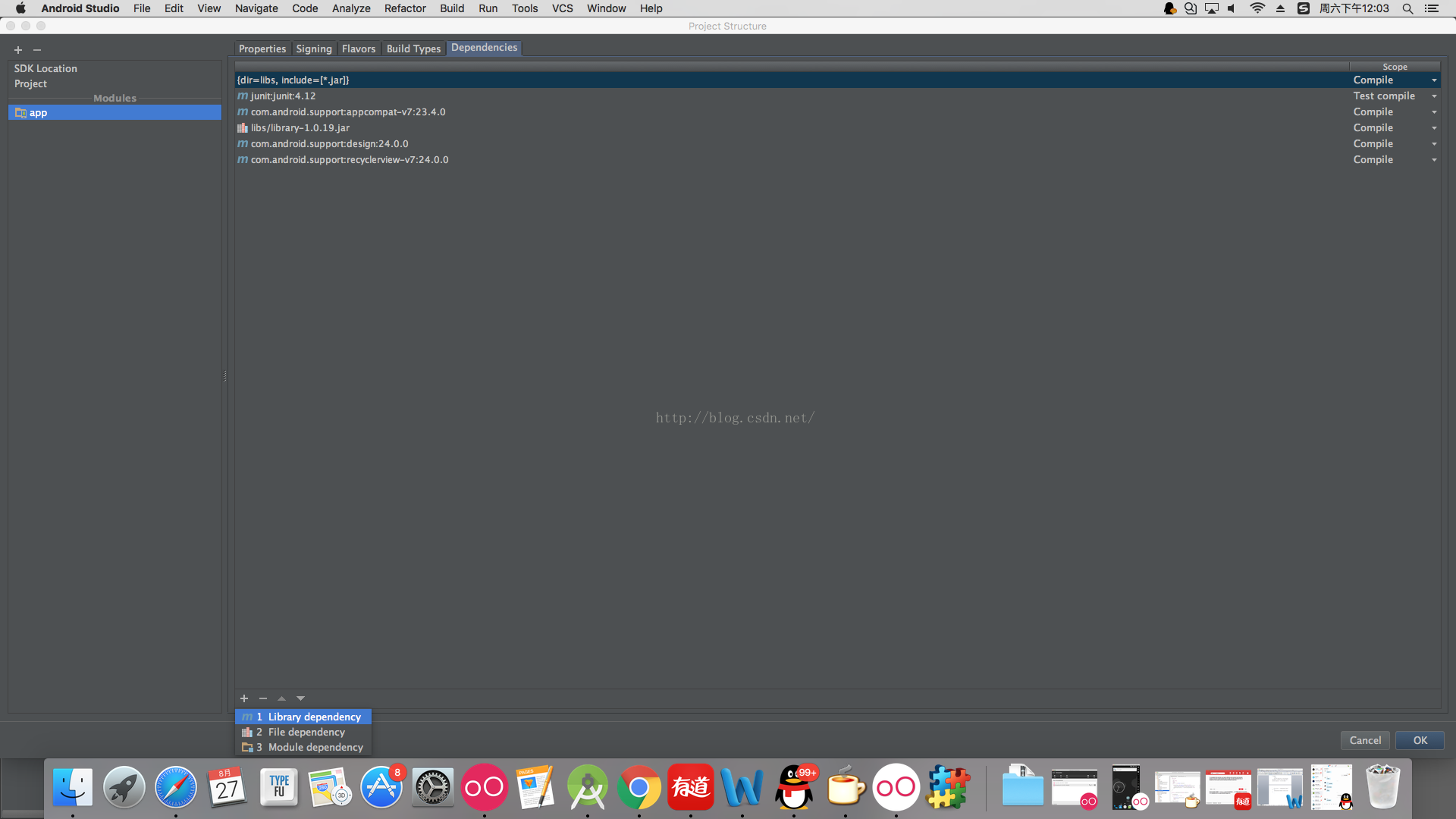Click the Test compile scope value
Screen dimensions: 1456x819
point(1384,96)
